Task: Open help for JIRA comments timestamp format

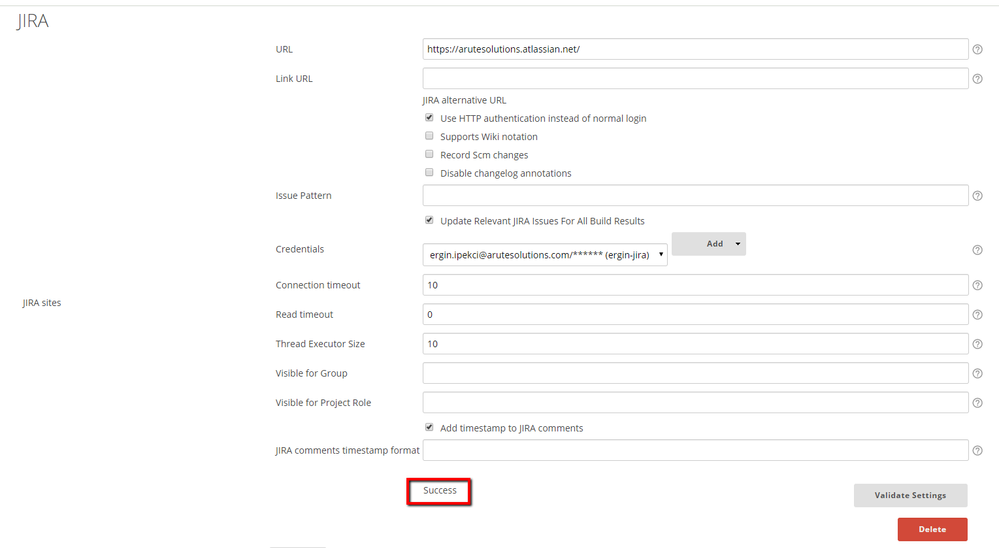Action: (977, 451)
